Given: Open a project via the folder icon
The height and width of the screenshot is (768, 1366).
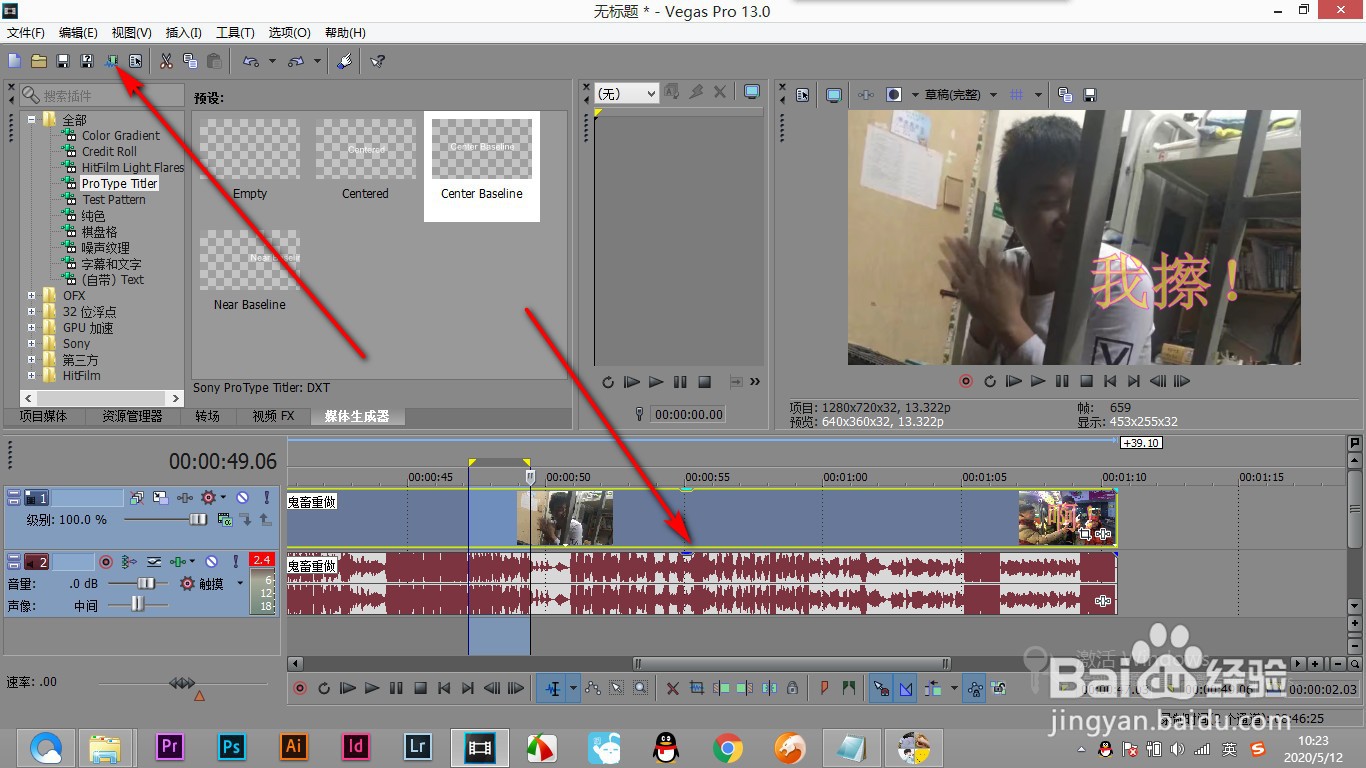Looking at the screenshot, I should pos(39,61).
